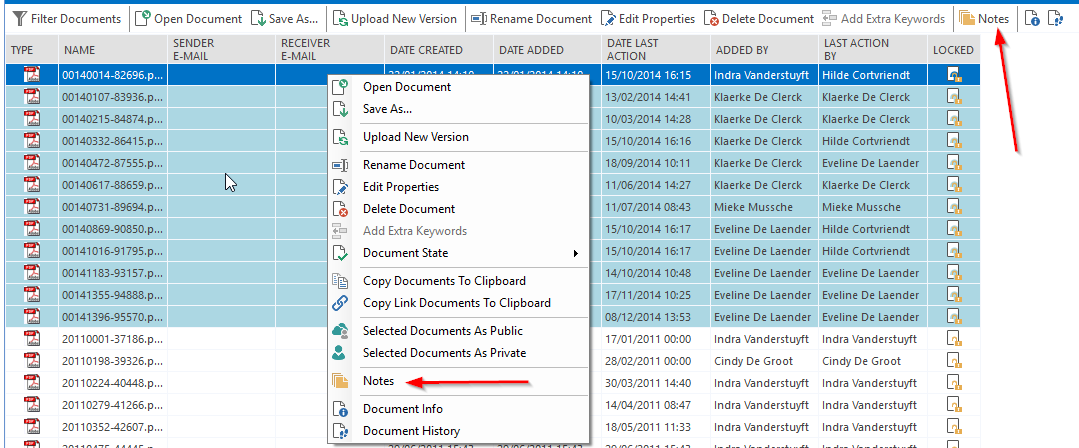The height and width of the screenshot is (448, 1079).
Task: Click the Notes folder icon in the context menu
Action: 340,381
